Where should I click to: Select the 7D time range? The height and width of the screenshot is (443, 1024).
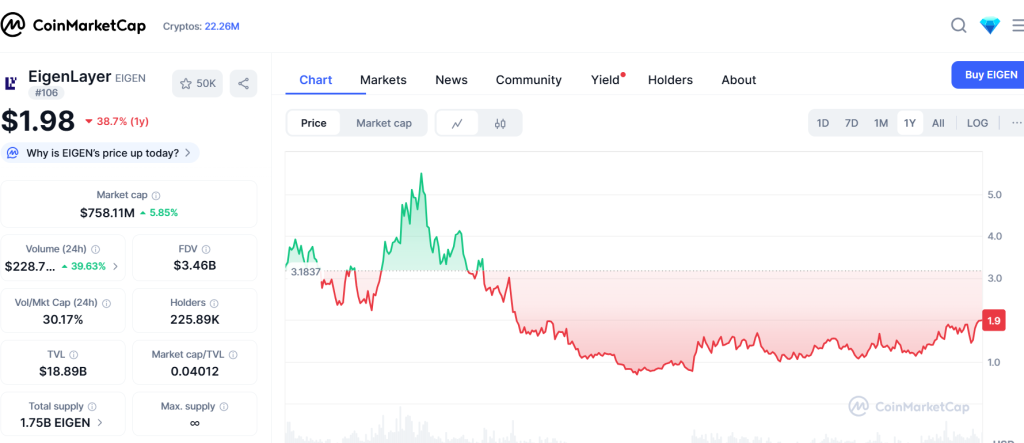pos(851,123)
